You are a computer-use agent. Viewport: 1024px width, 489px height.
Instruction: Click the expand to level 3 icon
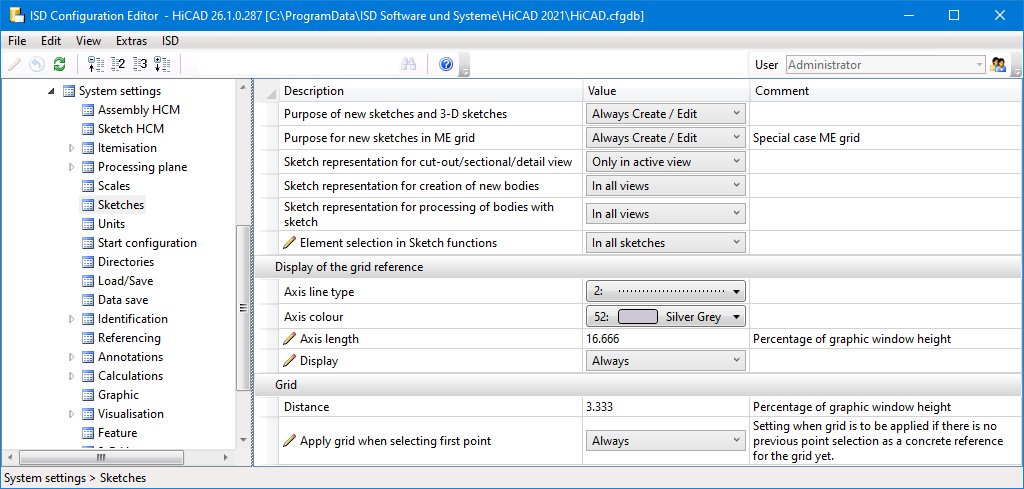click(x=140, y=65)
